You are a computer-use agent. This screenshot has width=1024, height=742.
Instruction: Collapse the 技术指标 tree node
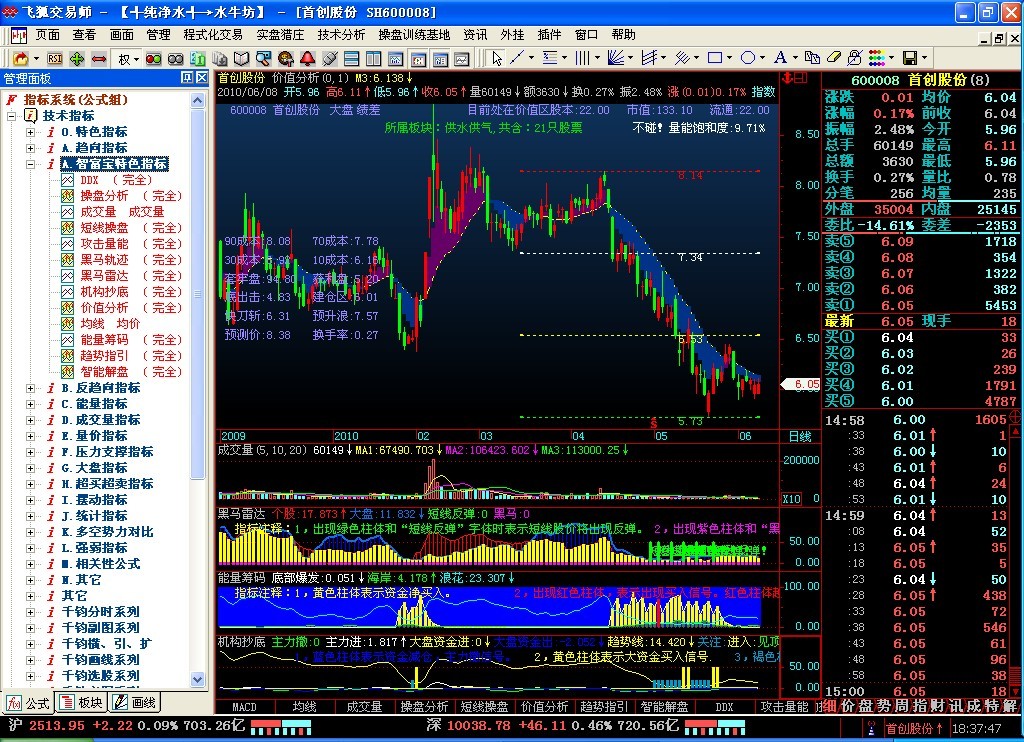(14, 116)
